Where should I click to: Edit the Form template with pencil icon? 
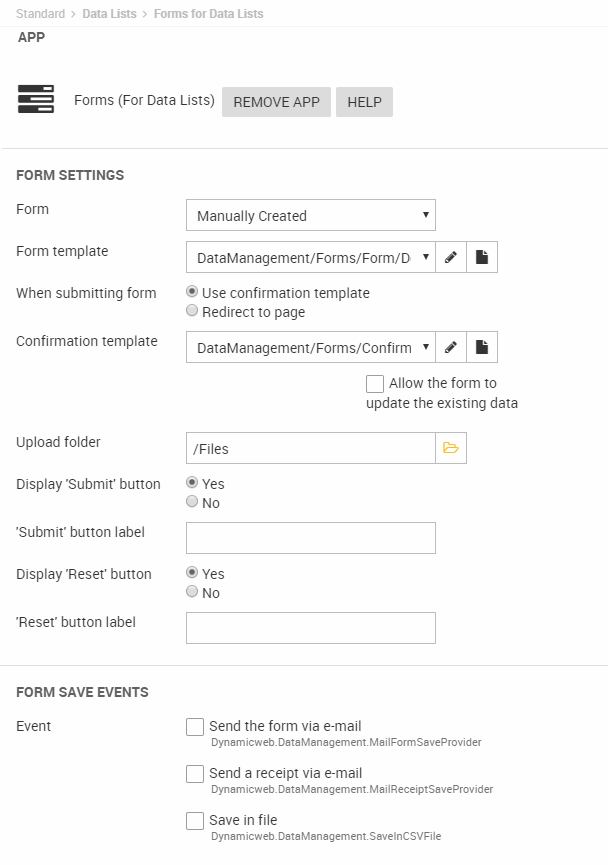pyautogui.click(x=451, y=258)
